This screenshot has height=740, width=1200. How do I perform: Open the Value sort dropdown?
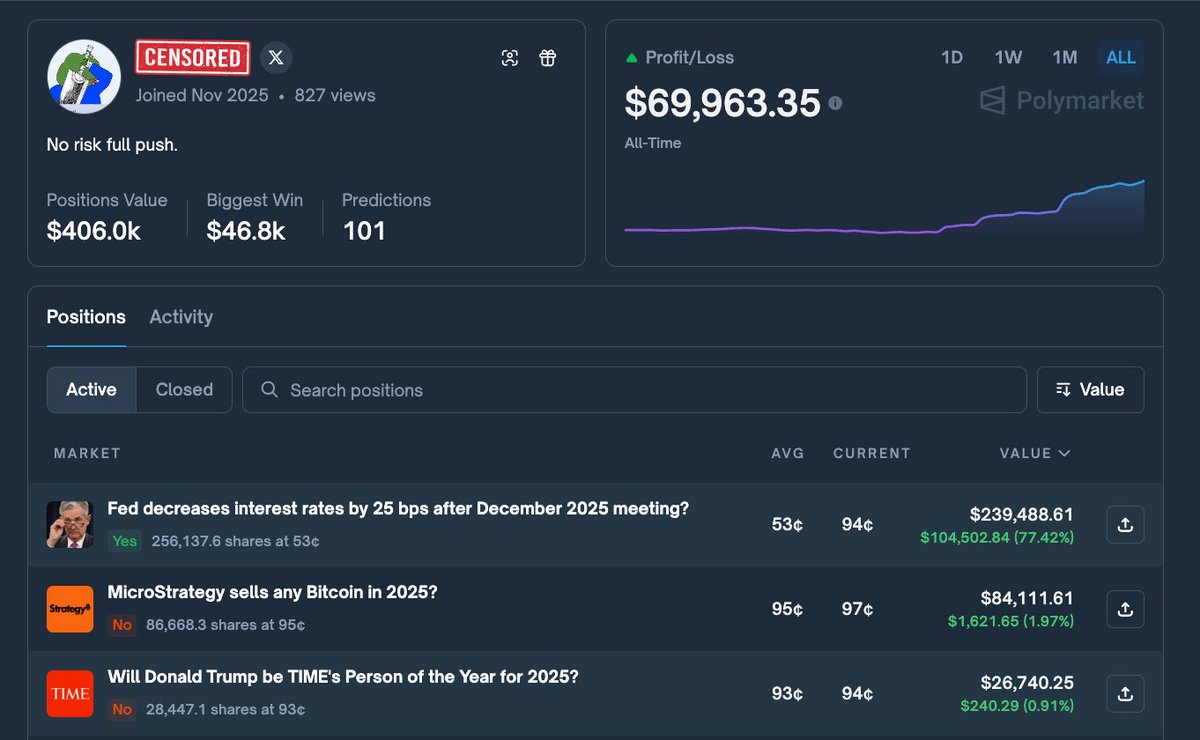coord(1091,390)
